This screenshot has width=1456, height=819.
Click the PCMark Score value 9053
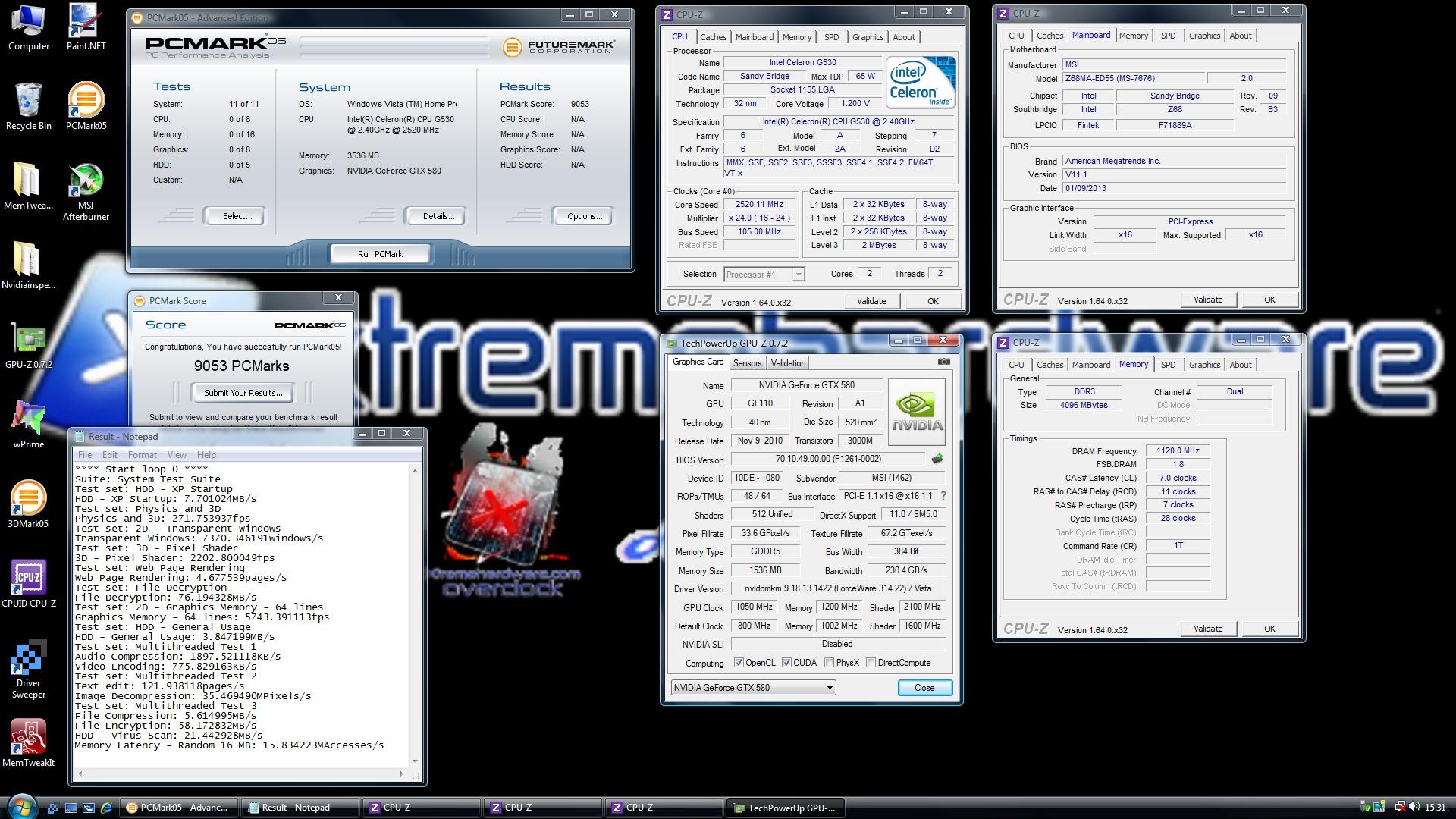click(x=579, y=104)
